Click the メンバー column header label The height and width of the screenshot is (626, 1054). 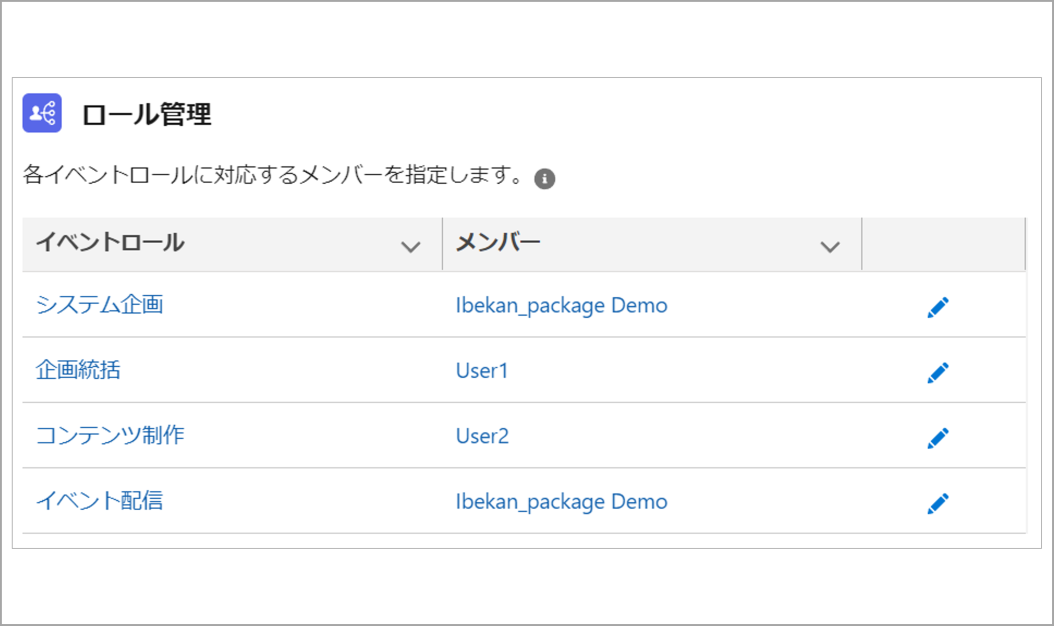pos(498,243)
